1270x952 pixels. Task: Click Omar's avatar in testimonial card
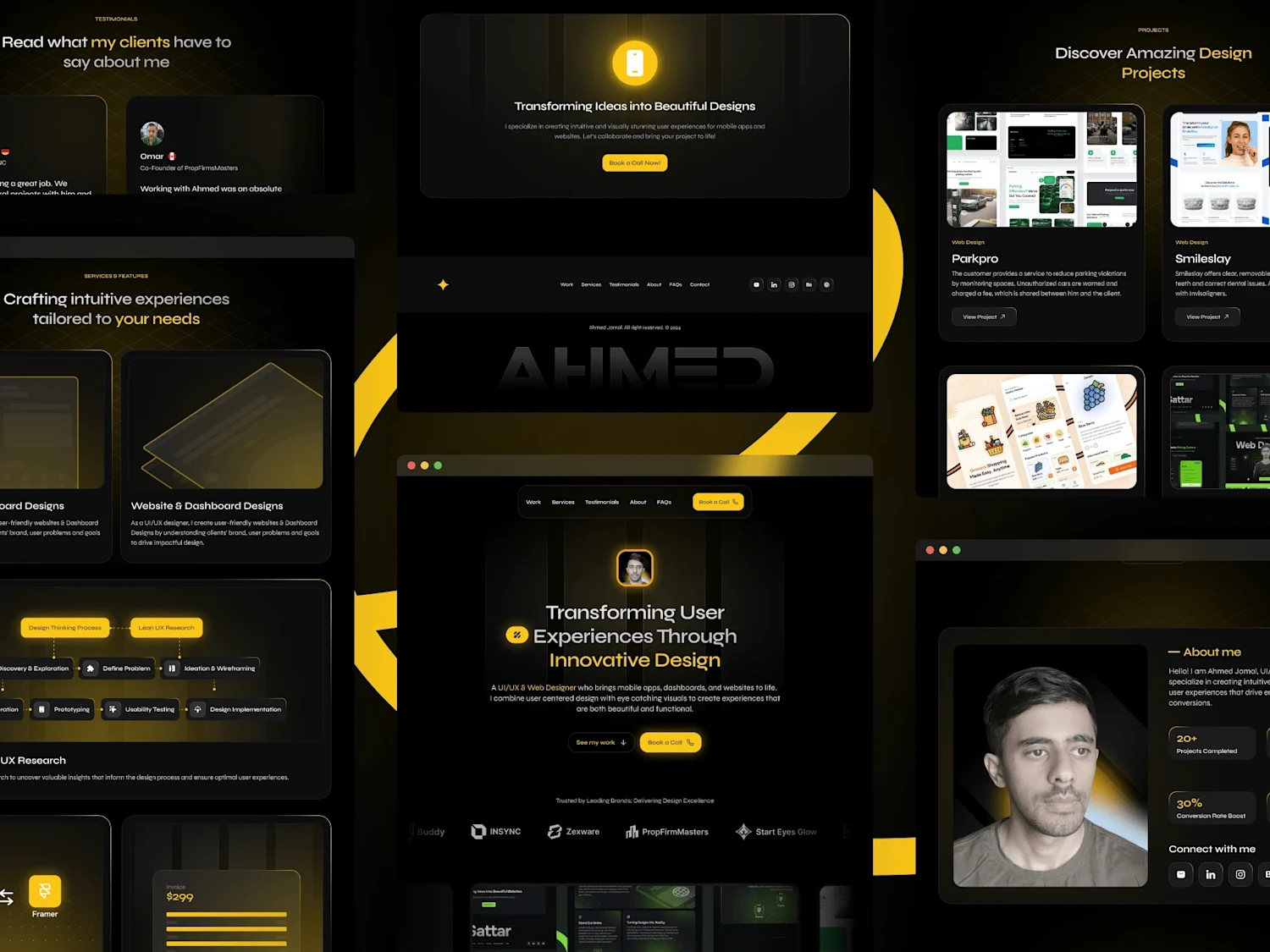click(x=152, y=134)
